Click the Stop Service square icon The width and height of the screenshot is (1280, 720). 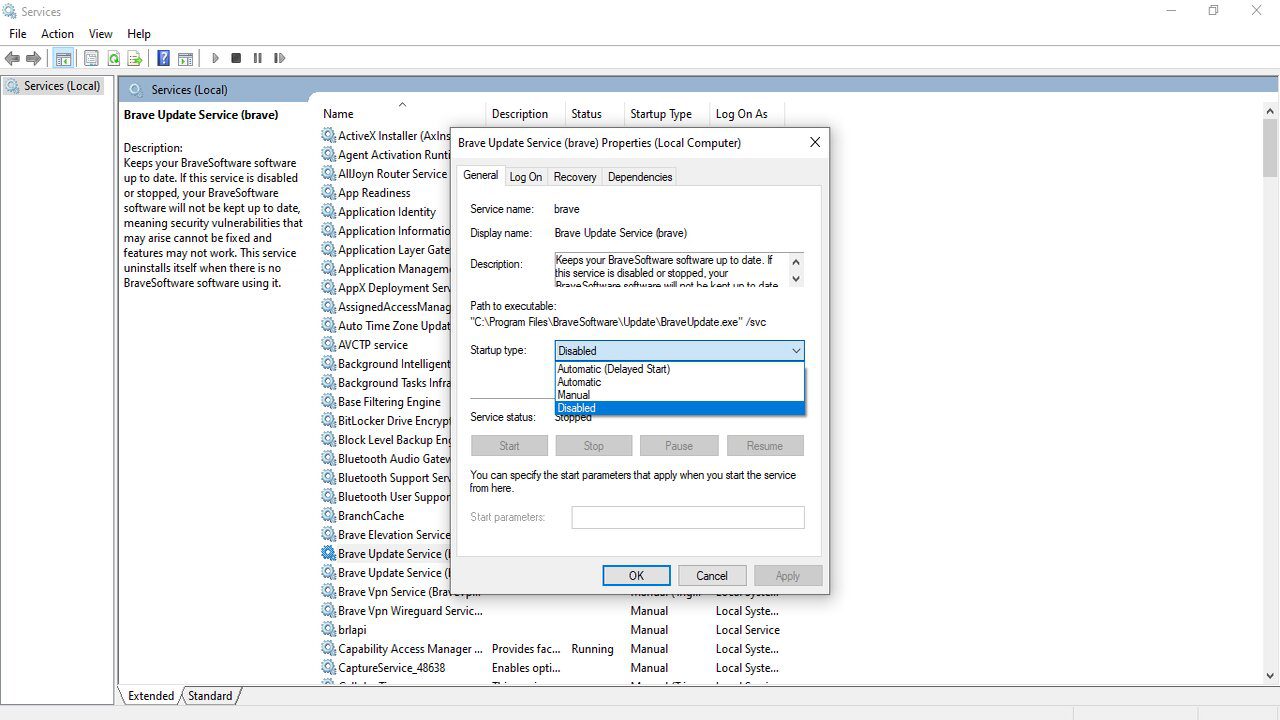236,59
